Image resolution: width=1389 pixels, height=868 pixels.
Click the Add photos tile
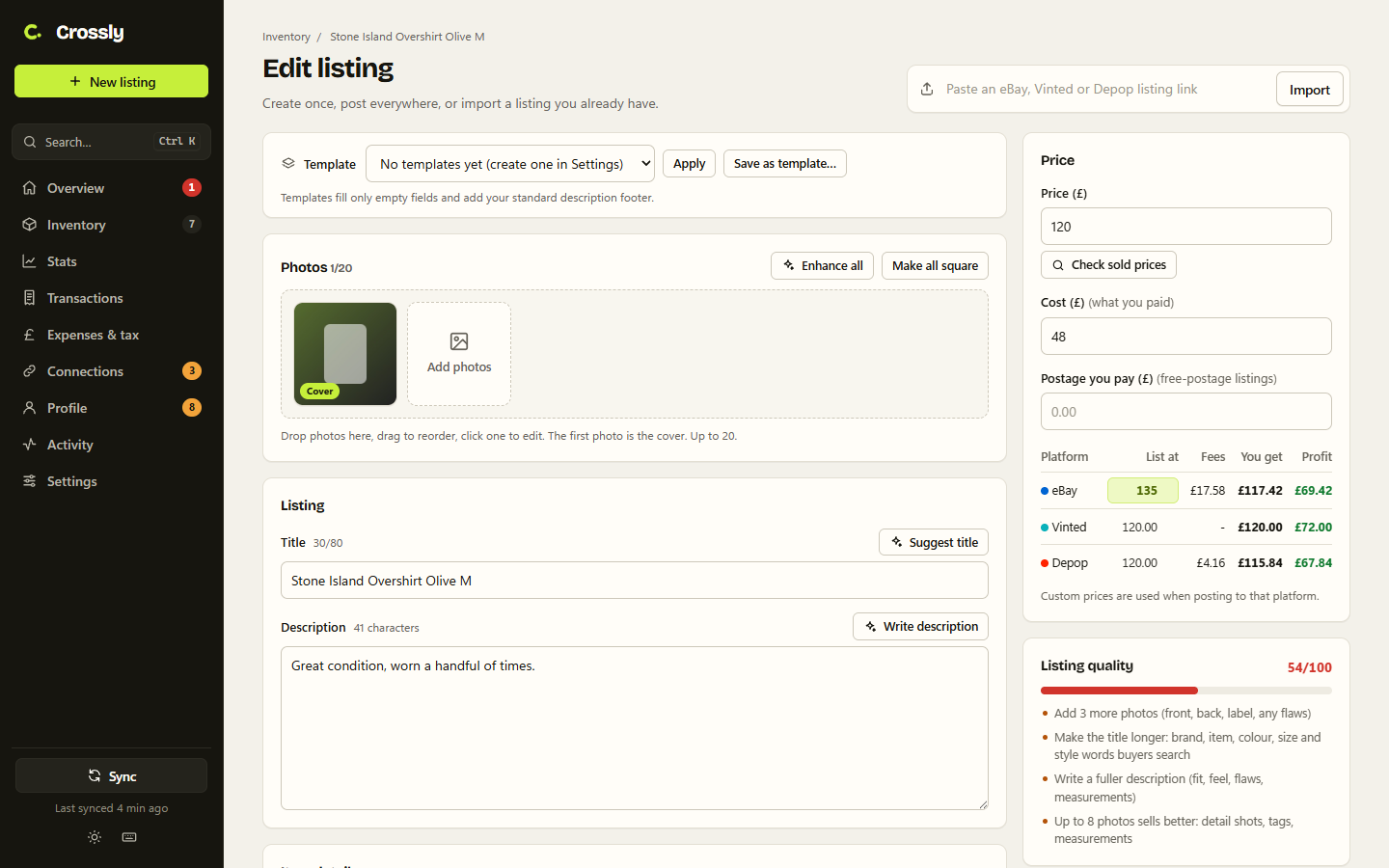pos(459,354)
